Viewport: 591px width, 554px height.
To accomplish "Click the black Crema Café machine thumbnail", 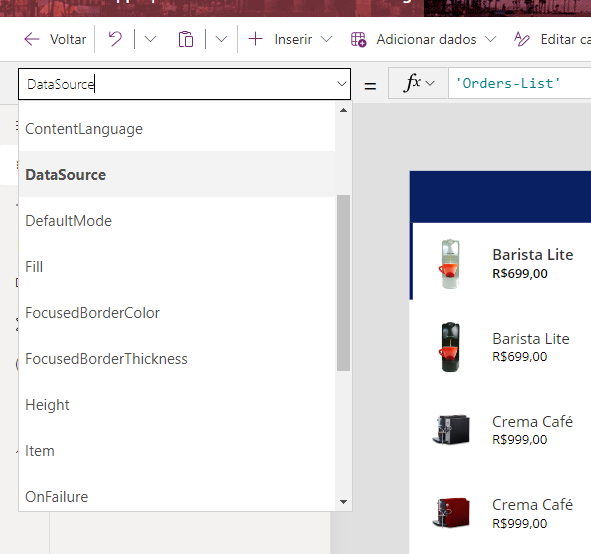I will tap(451, 430).
